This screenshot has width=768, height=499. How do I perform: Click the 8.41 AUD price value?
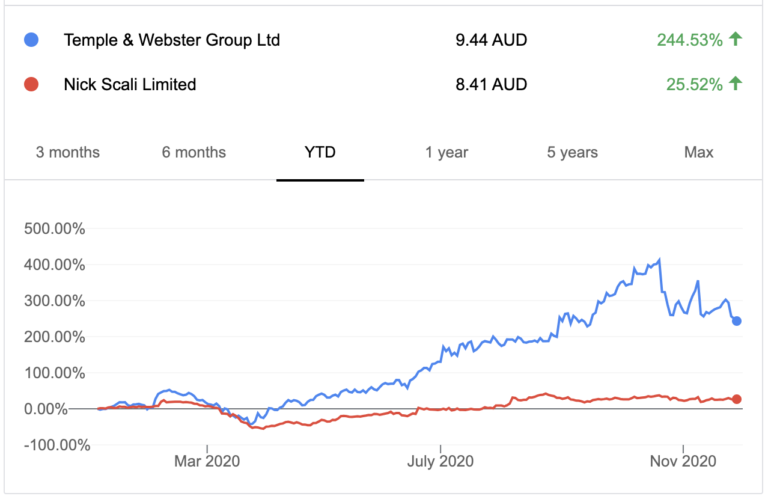pyautogui.click(x=490, y=85)
